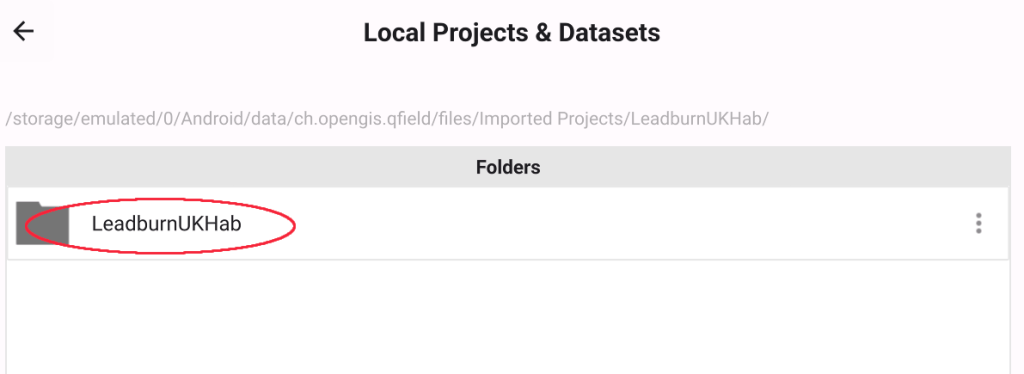Click the empty list area below folders

508,317
